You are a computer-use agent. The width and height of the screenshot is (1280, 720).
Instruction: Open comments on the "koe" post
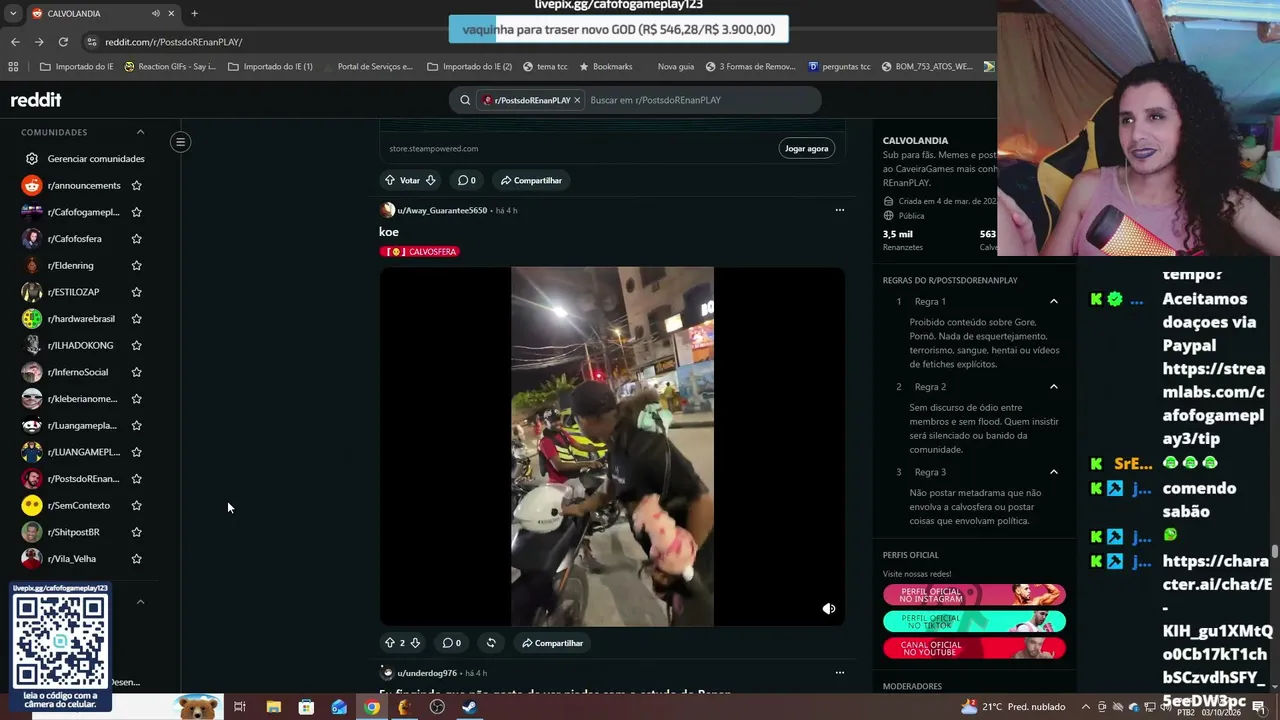[452, 643]
